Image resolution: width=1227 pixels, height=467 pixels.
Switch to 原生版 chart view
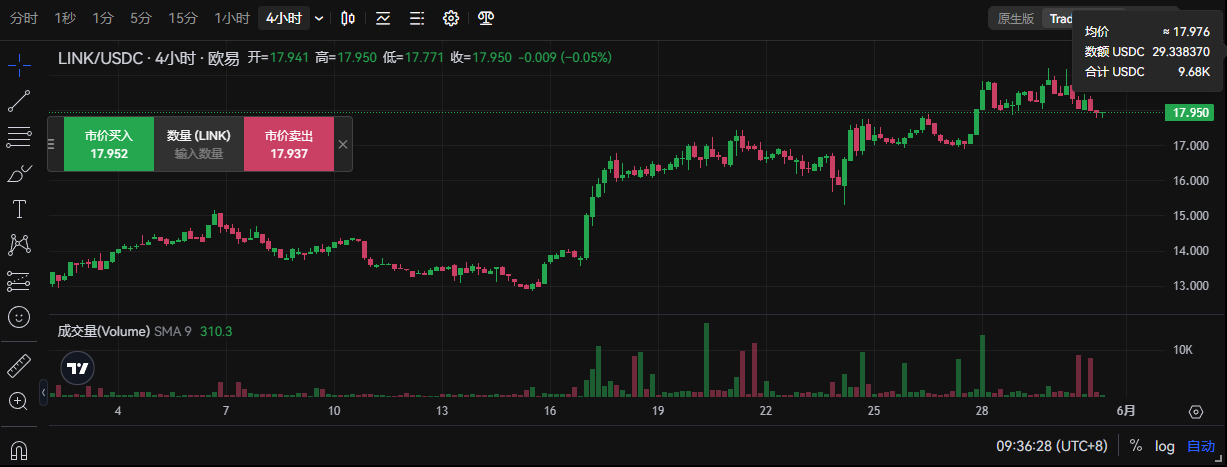tap(1016, 18)
